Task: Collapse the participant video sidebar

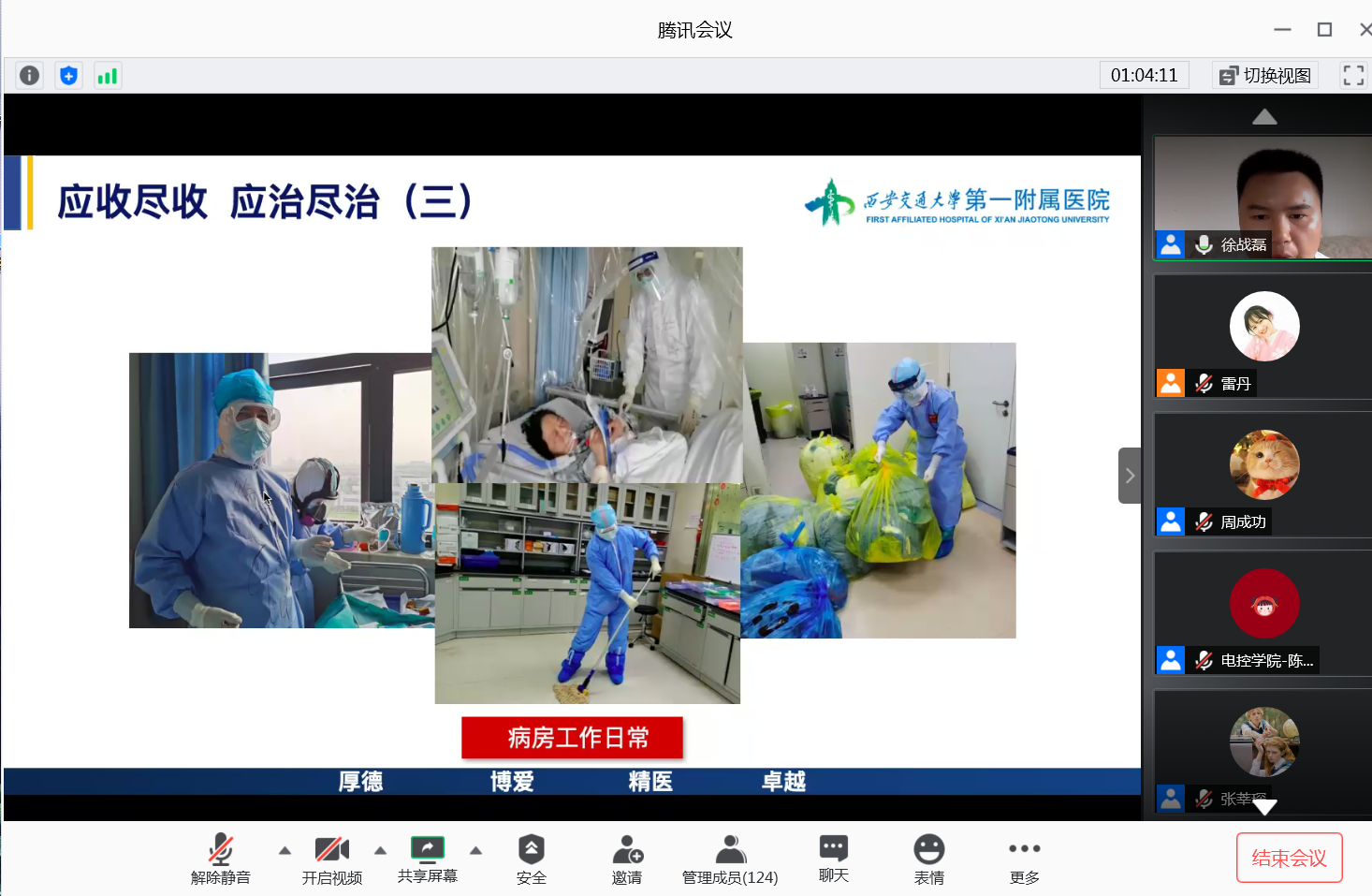Action: [x=1130, y=476]
